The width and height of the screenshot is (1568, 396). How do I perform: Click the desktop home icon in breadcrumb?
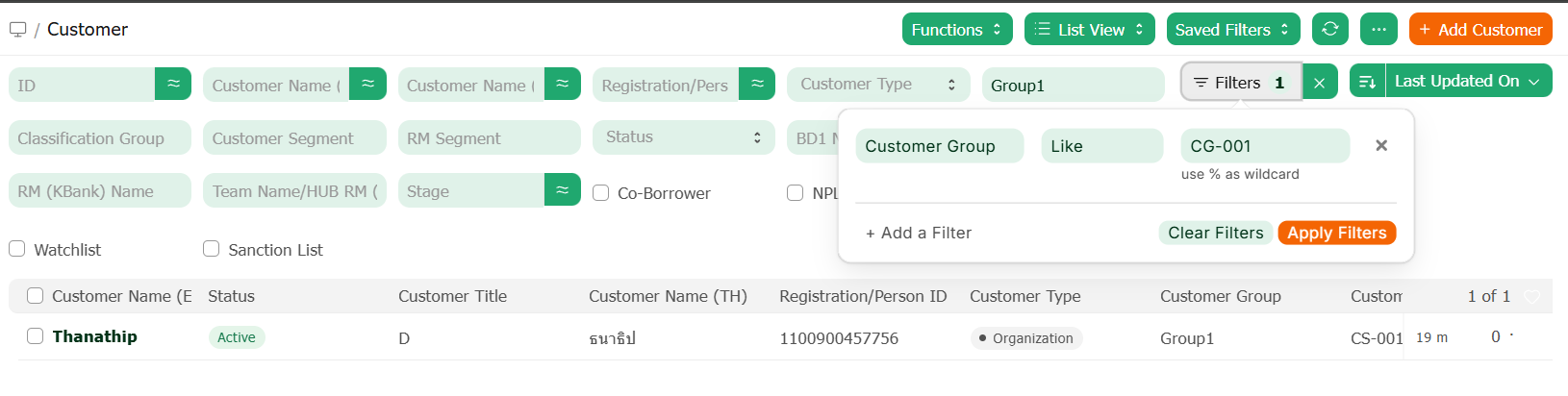tap(17, 30)
